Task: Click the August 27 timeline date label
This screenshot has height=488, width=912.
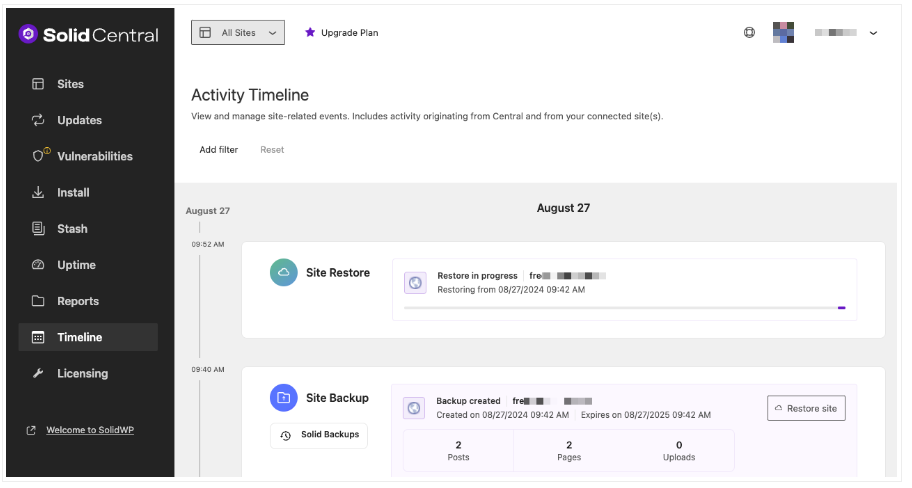Action: pyautogui.click(x=208, y=211)
